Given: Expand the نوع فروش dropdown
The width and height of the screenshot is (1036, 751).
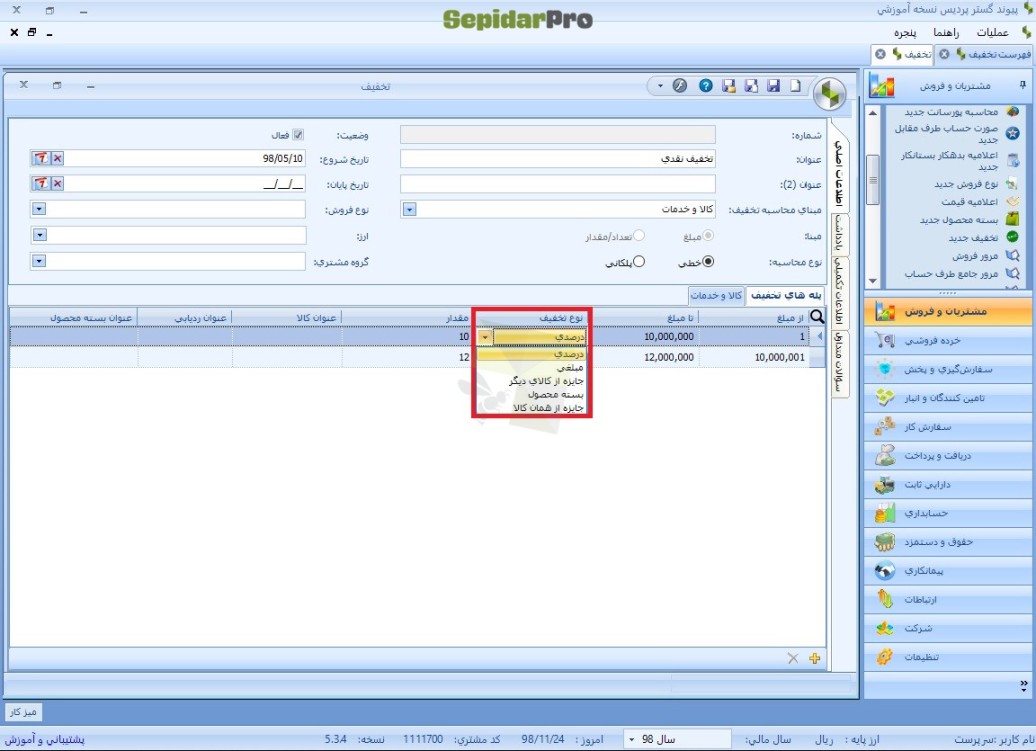Looking at the screenshot, I should pos(39,209).
